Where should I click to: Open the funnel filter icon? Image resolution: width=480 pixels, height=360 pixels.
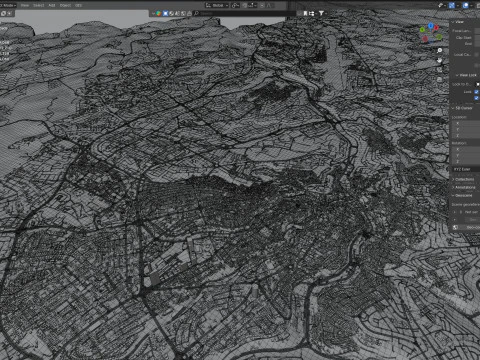click(x=321, y=13)
